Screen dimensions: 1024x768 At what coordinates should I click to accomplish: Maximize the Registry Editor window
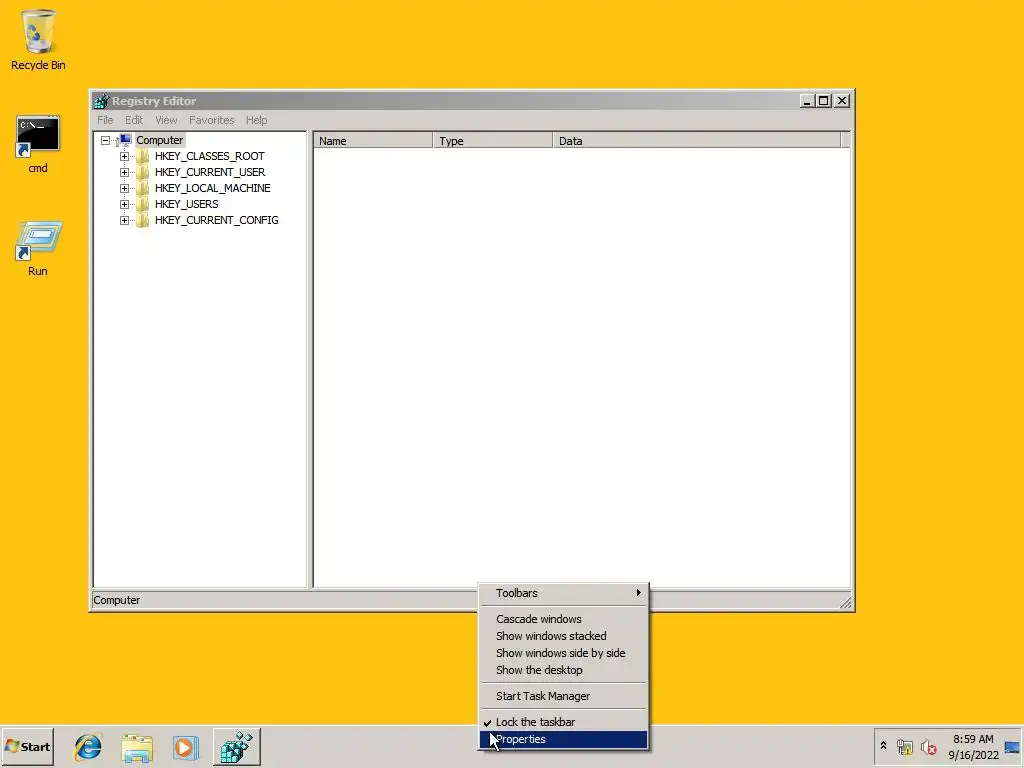(824, 101)
